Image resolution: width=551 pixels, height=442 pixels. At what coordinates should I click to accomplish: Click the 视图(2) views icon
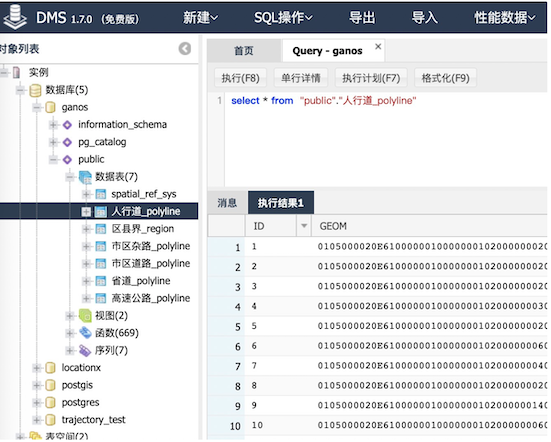[85, 316]
